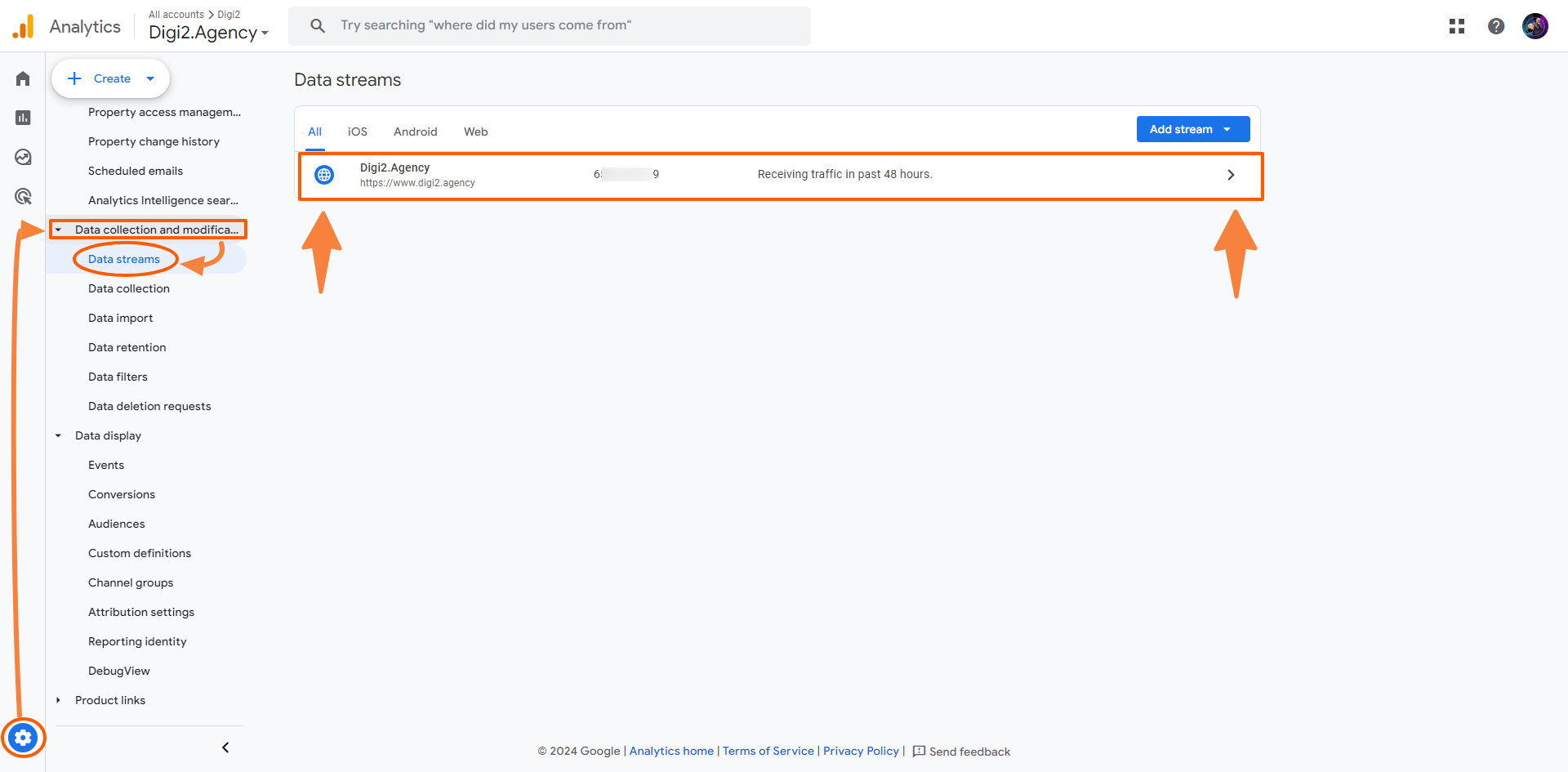Switch to the iOS tab
This screenshot has height=772, width=1568.
coord(358,132)
